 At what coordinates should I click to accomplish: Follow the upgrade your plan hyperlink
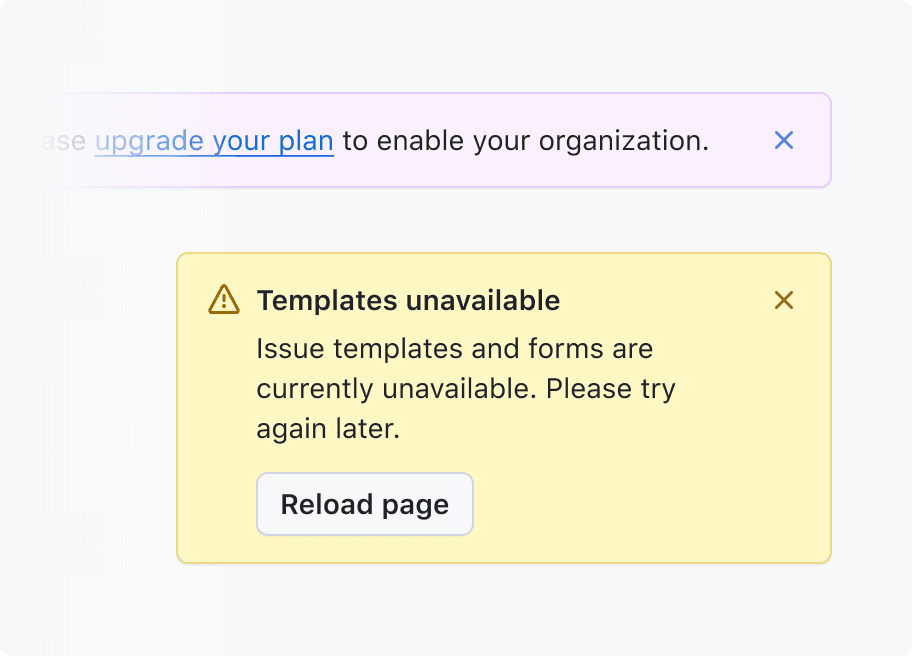point(213,140)
